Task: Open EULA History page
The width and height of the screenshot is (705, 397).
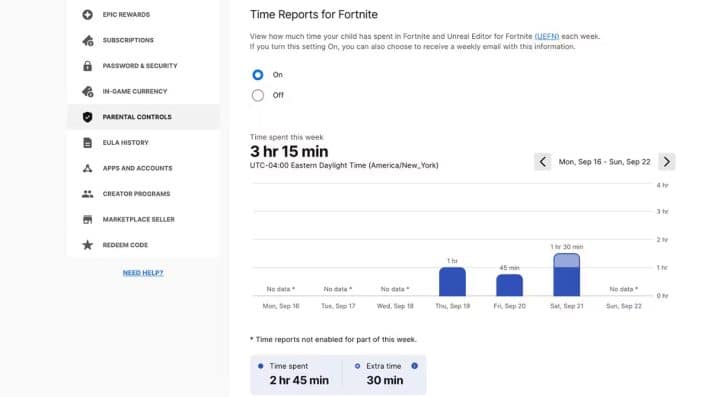Action: 143,143
